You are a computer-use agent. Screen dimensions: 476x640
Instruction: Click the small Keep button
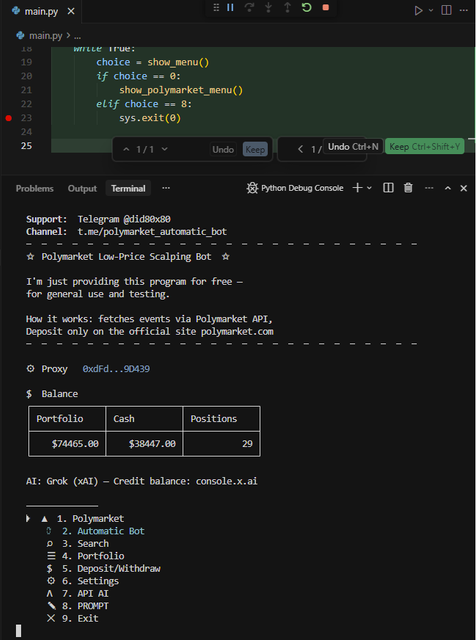255,150
